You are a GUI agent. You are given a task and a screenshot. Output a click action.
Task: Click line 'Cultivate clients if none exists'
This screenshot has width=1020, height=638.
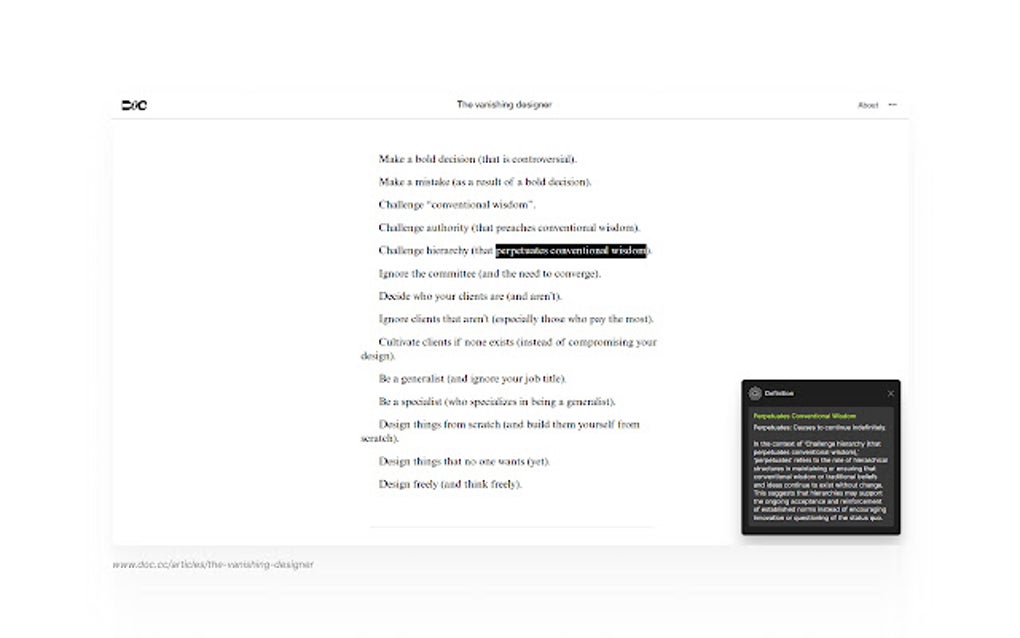click(x=509, y=349)
